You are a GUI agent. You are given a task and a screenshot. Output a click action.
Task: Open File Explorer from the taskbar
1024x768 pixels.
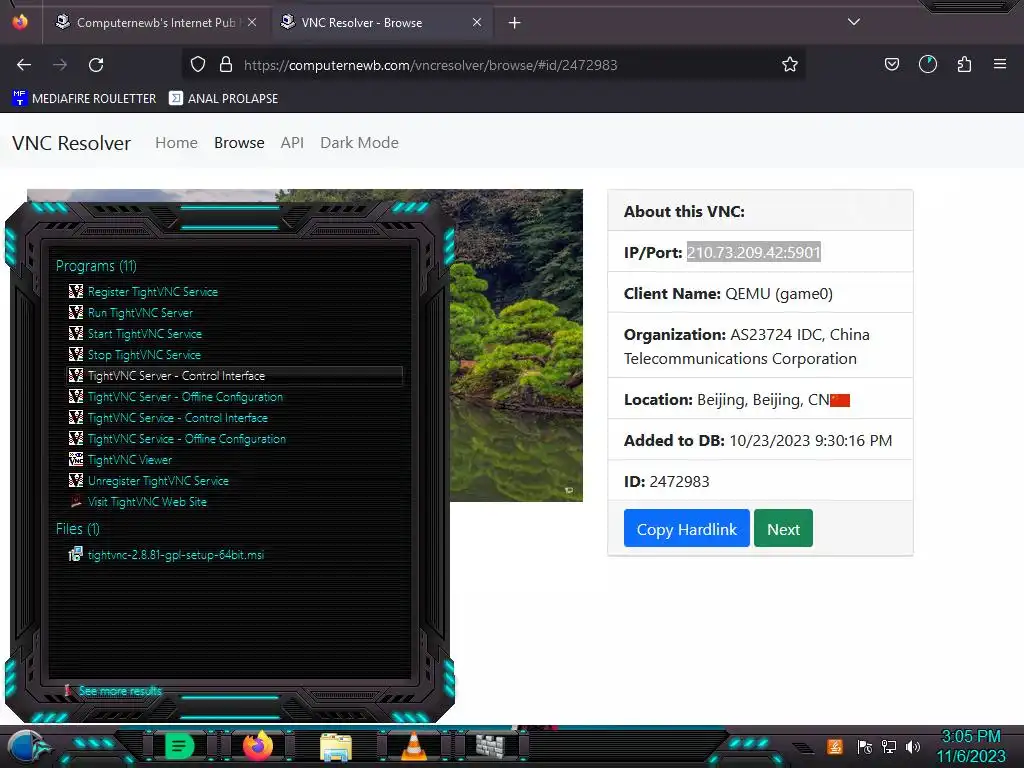coord(336,746)
